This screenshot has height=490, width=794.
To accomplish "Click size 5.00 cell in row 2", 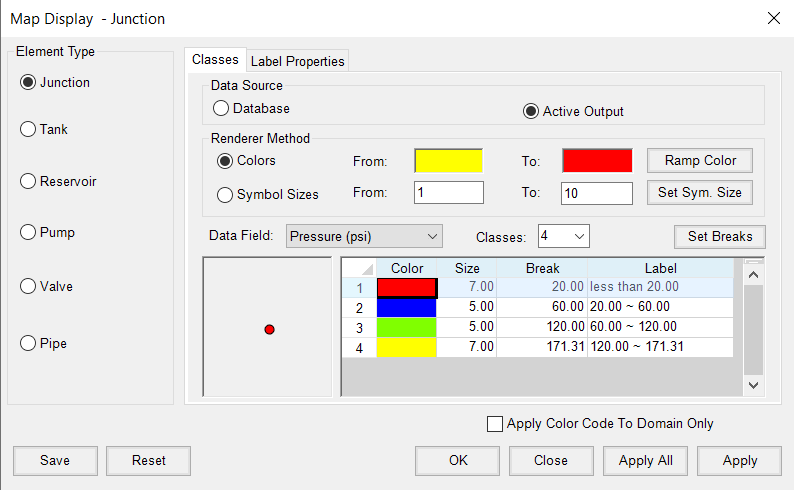I will coord(467,307).
